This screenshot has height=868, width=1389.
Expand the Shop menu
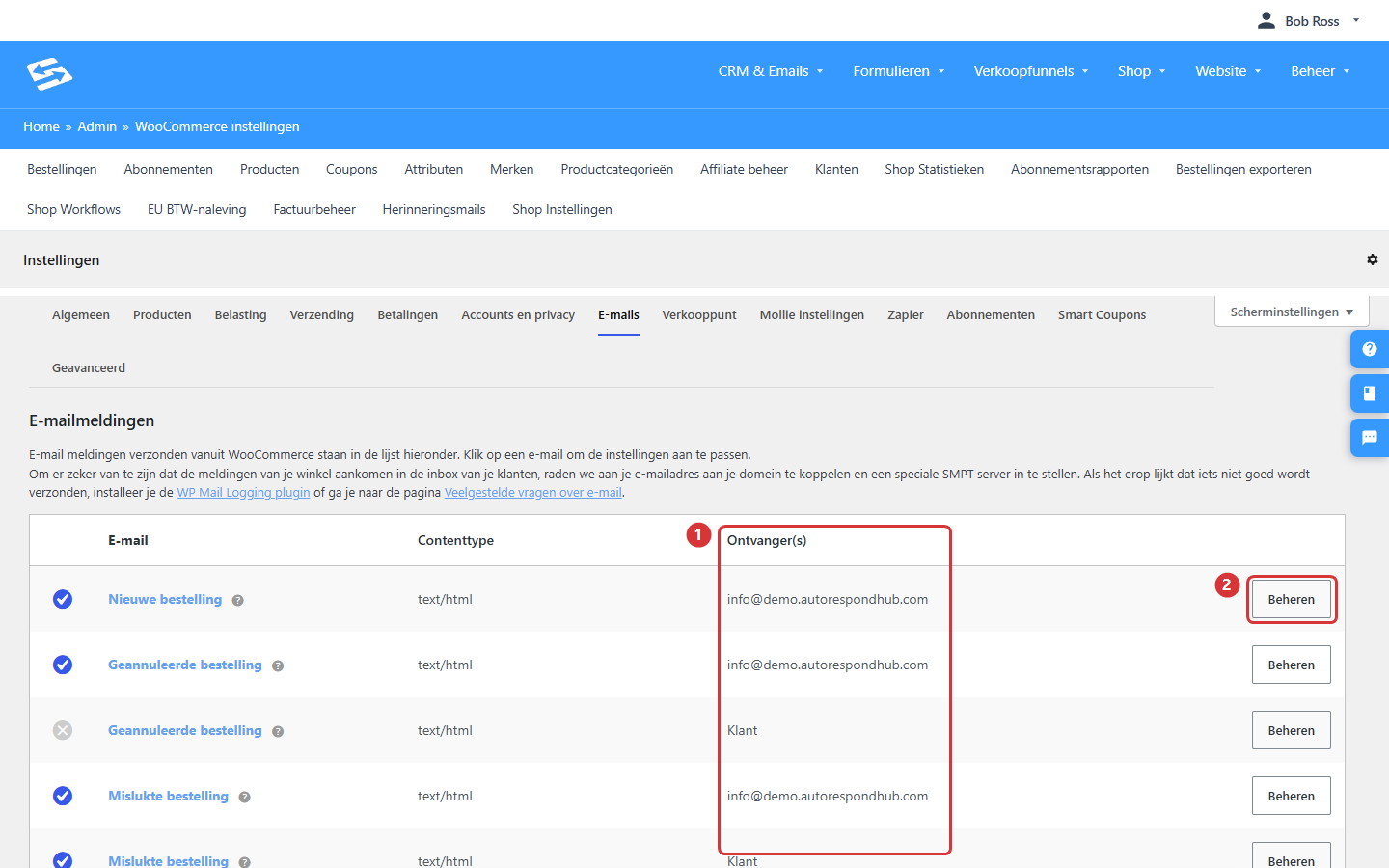pyautogui.click(x=1142, y=71)
